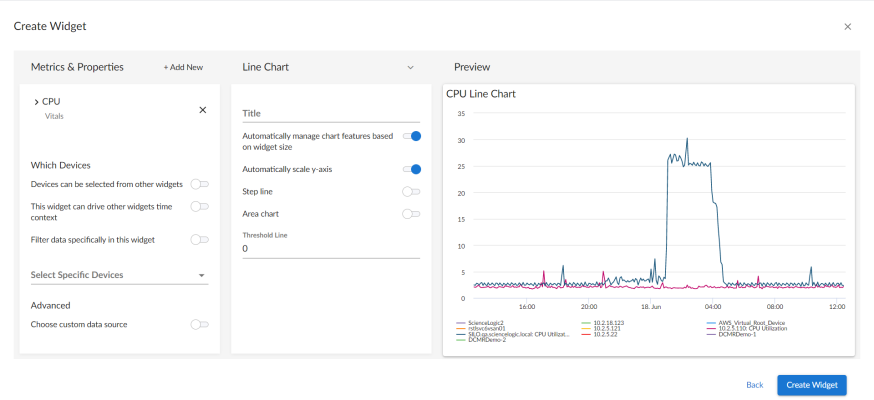
Task: Close the Create Widget dialog
Action: coord(847,27)
